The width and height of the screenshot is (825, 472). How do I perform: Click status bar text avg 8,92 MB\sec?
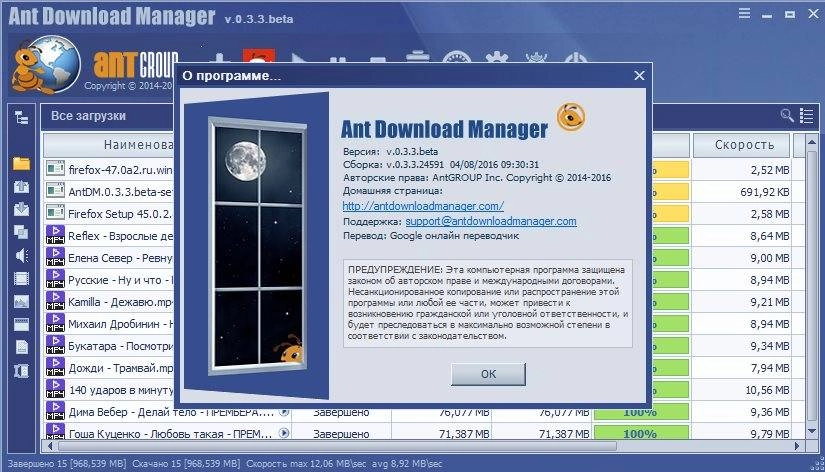(x=407, y=464)
